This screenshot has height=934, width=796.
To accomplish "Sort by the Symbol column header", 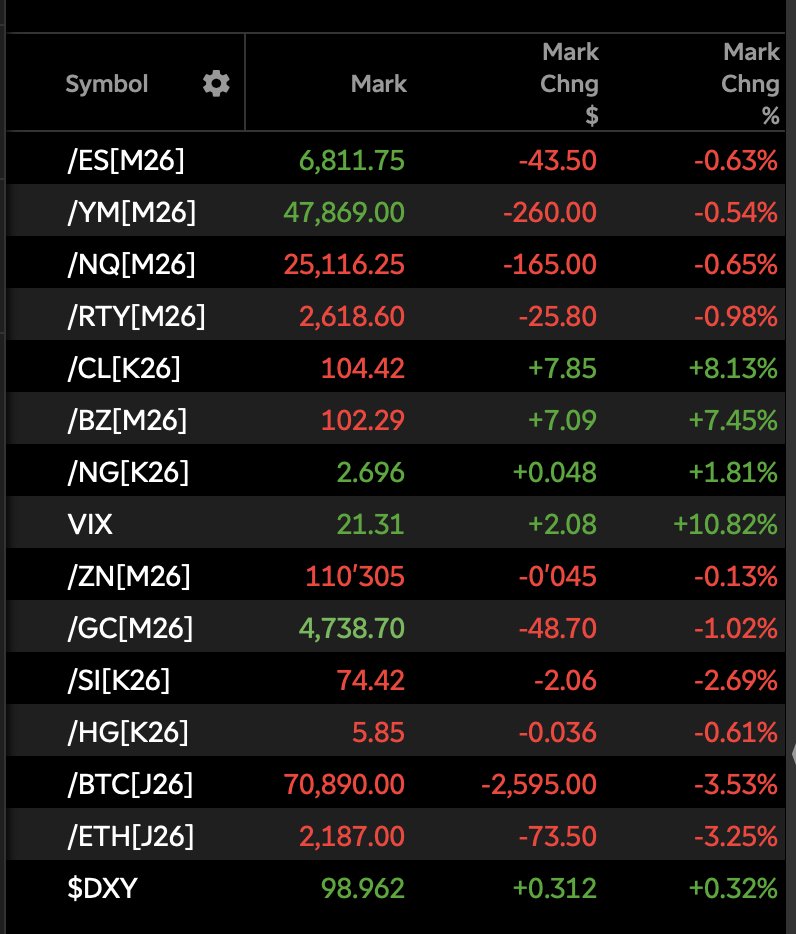I will tap(107, 84).
